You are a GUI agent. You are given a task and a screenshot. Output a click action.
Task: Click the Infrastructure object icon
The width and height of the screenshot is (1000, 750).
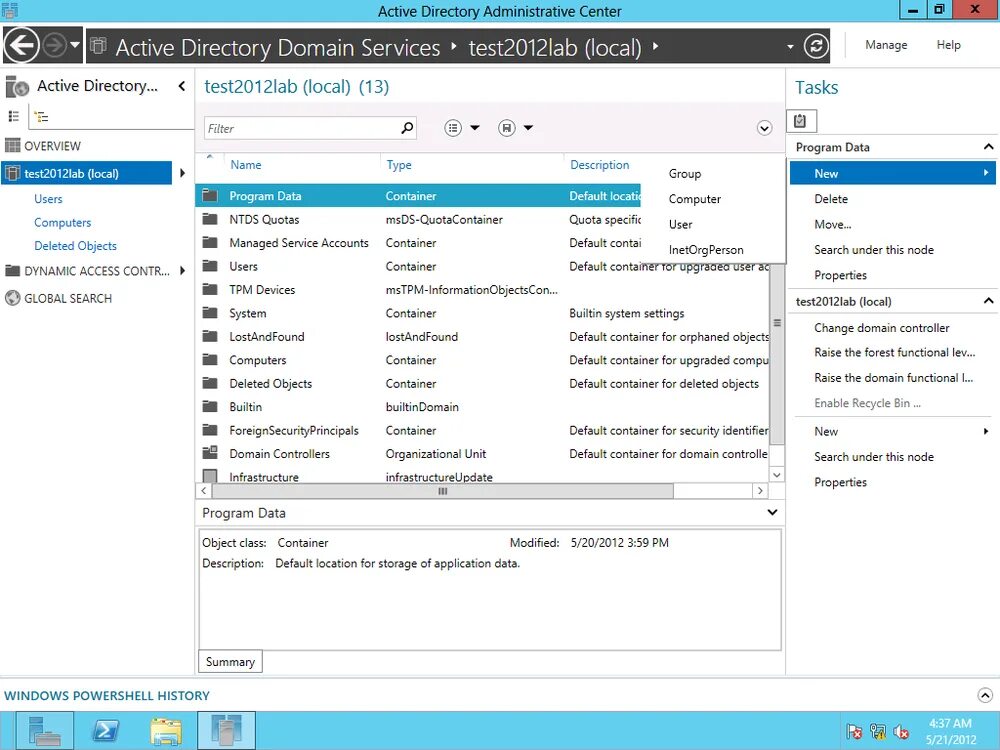210,476
